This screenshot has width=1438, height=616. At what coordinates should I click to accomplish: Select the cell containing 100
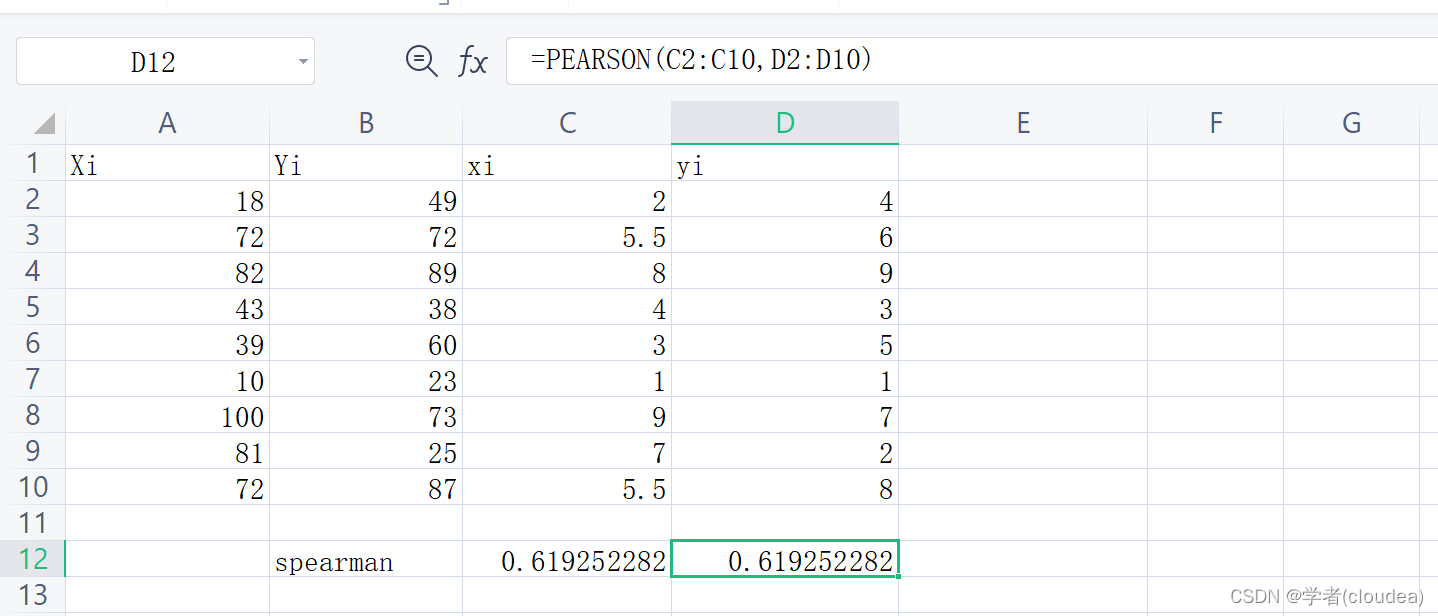[167, 415]
